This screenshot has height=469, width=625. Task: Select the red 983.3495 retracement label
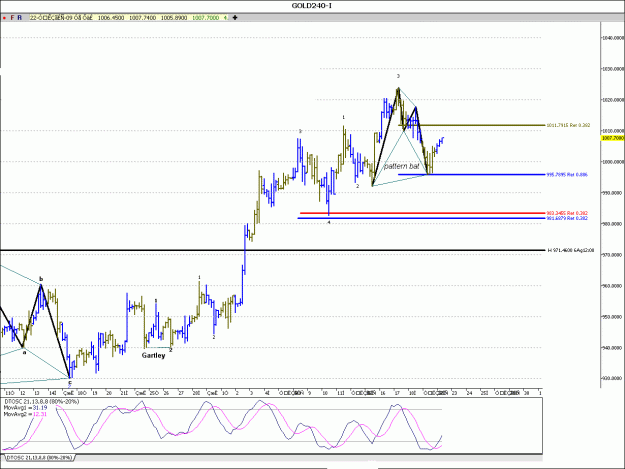[x=566, y=213]
